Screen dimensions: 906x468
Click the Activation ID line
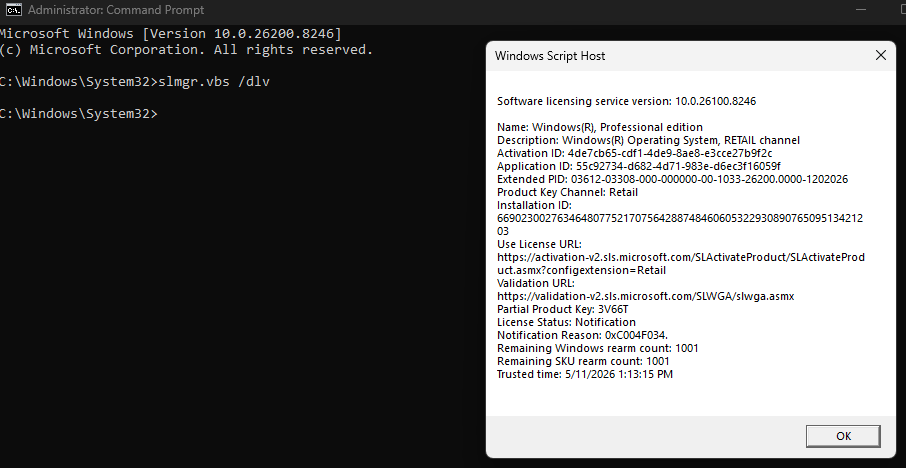tap(634, 153)
